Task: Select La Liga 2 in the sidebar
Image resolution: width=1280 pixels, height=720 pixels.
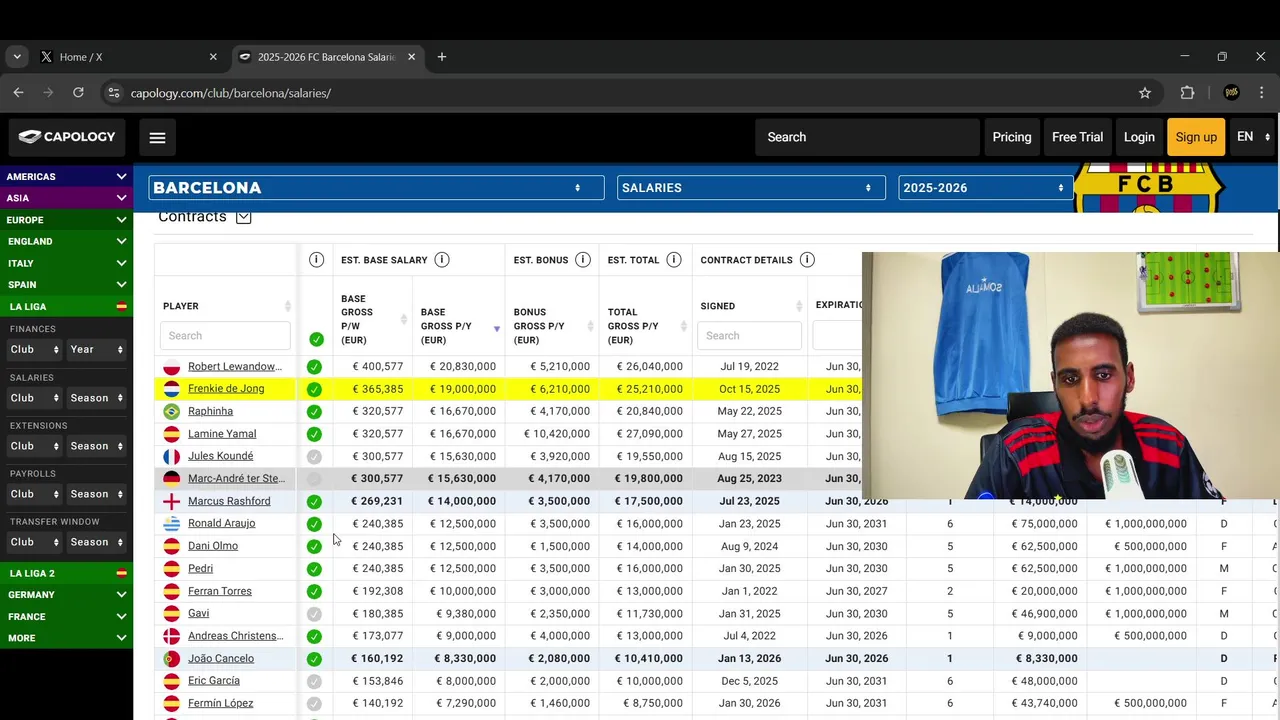Action: 66,573
